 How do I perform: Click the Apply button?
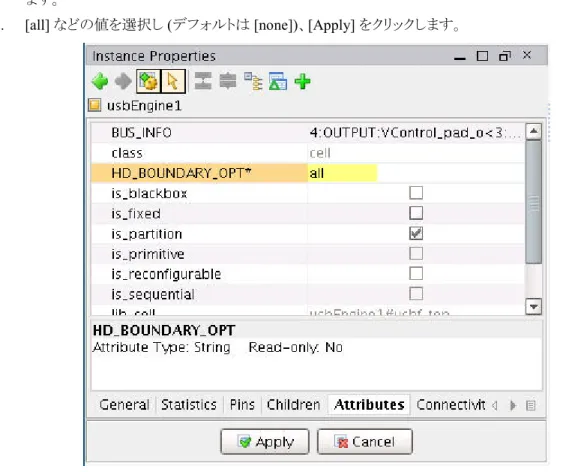coord(265,442)
